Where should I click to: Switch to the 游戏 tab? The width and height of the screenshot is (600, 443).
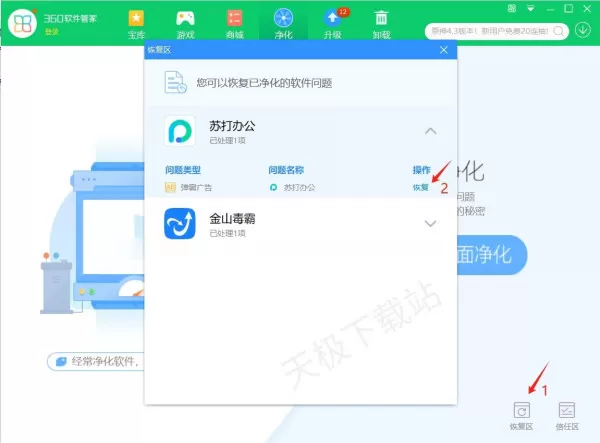coord(185,24)
